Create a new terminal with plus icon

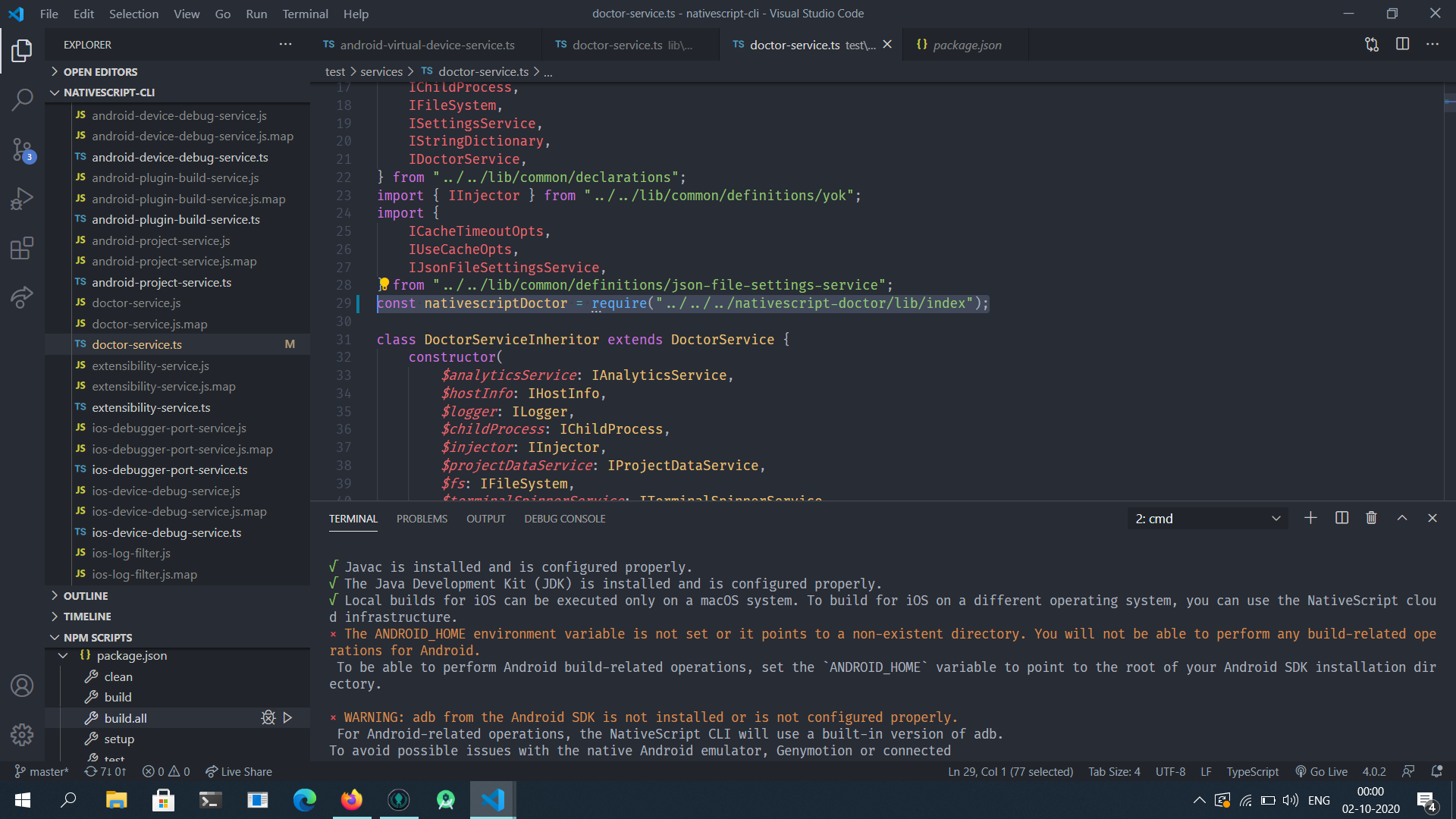1310,518
